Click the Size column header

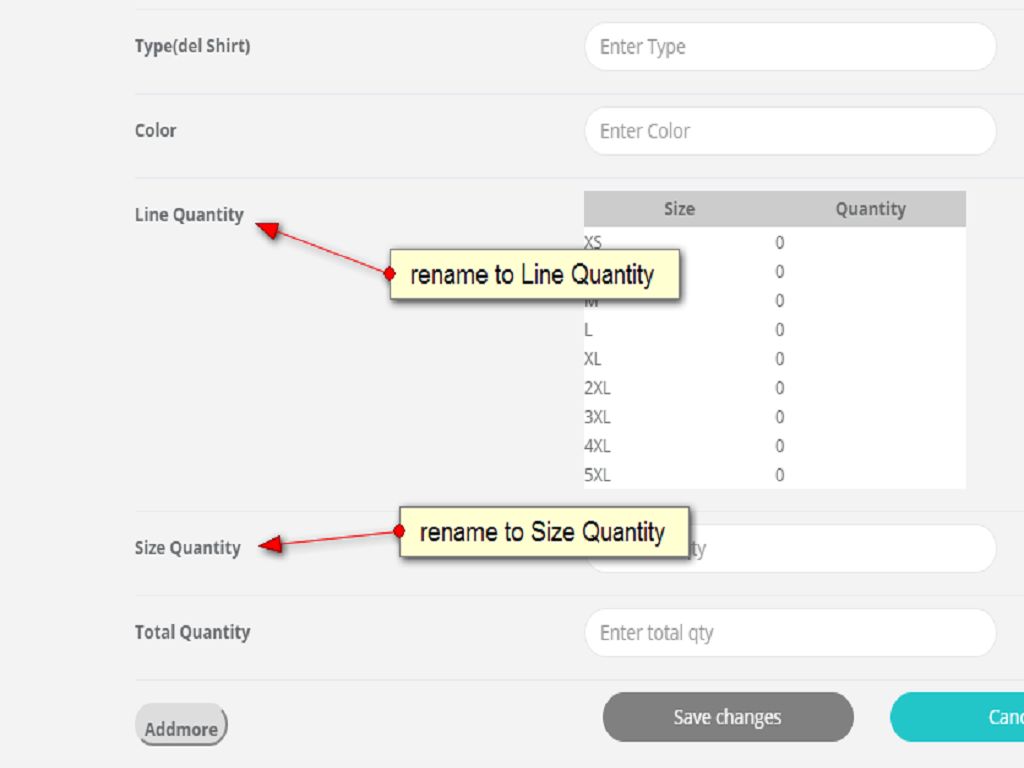coord(679,209)
